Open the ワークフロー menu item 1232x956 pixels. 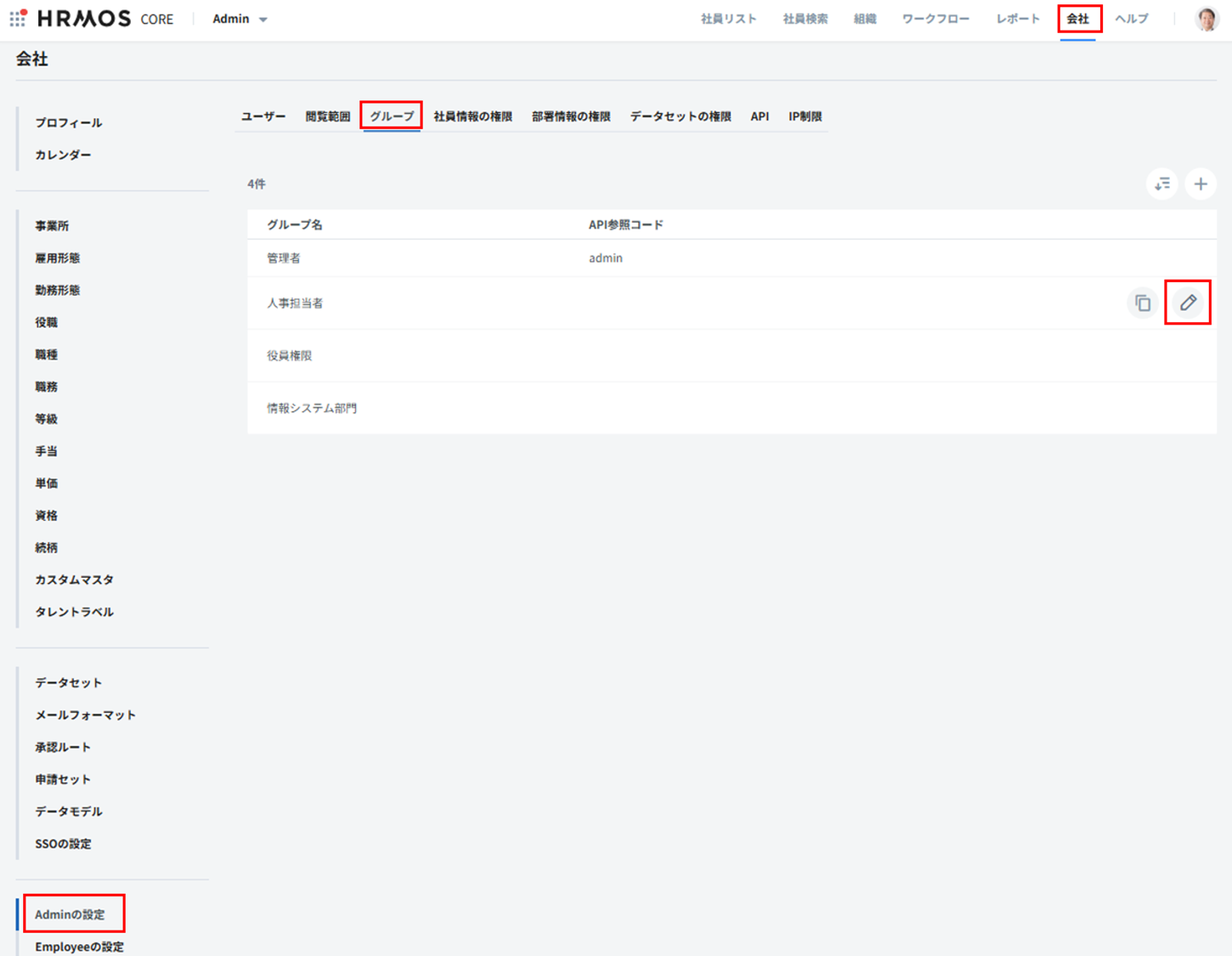coord(935,19)
